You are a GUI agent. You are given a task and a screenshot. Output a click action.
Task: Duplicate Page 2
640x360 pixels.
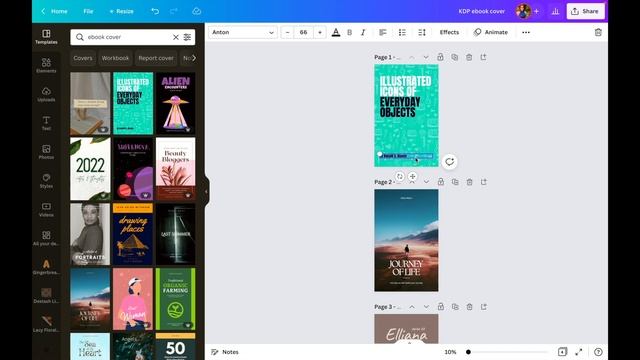(x=455, y=182)
